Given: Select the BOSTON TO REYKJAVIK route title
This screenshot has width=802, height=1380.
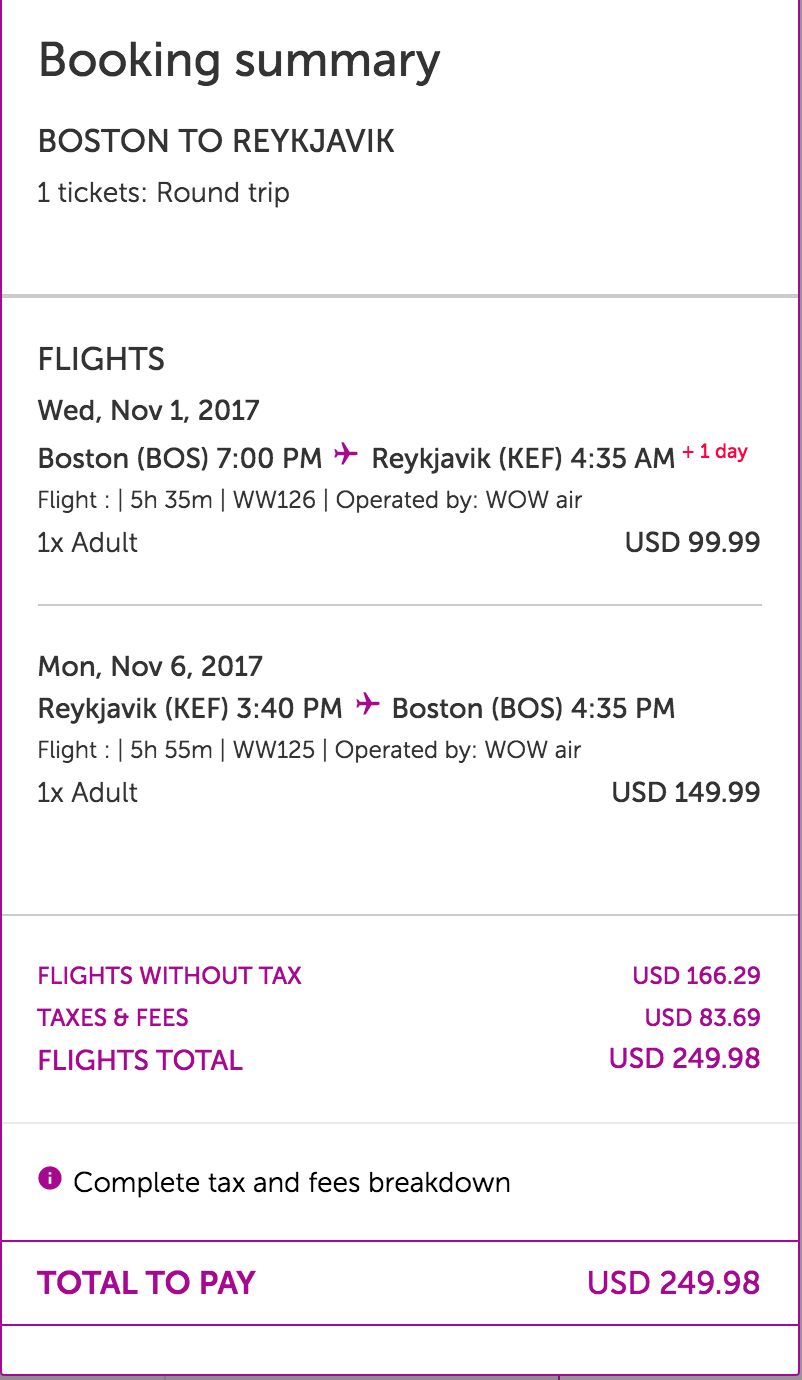Looking at the screenshot, I should click(x=216, y=142).
